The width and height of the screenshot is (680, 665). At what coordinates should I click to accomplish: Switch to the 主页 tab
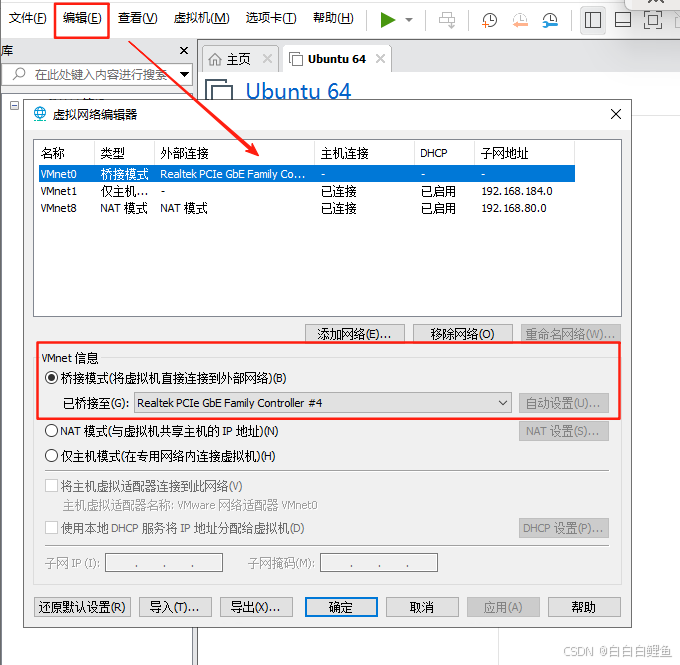(239, 59)
